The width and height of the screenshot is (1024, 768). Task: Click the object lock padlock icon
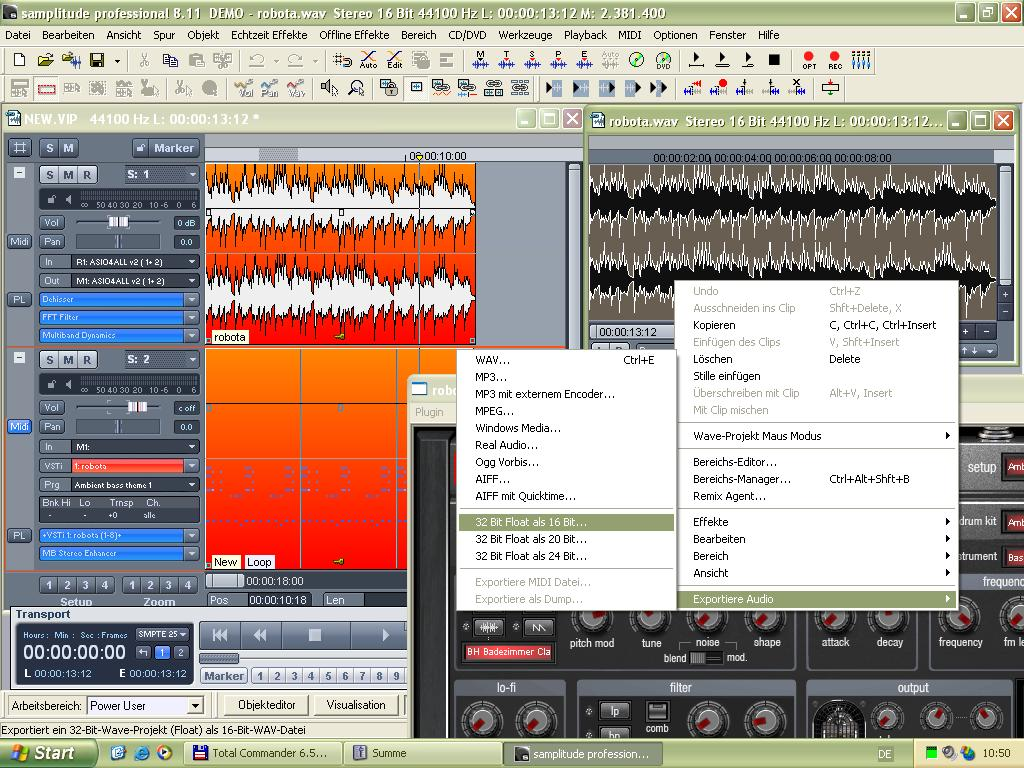click(389, 88)
